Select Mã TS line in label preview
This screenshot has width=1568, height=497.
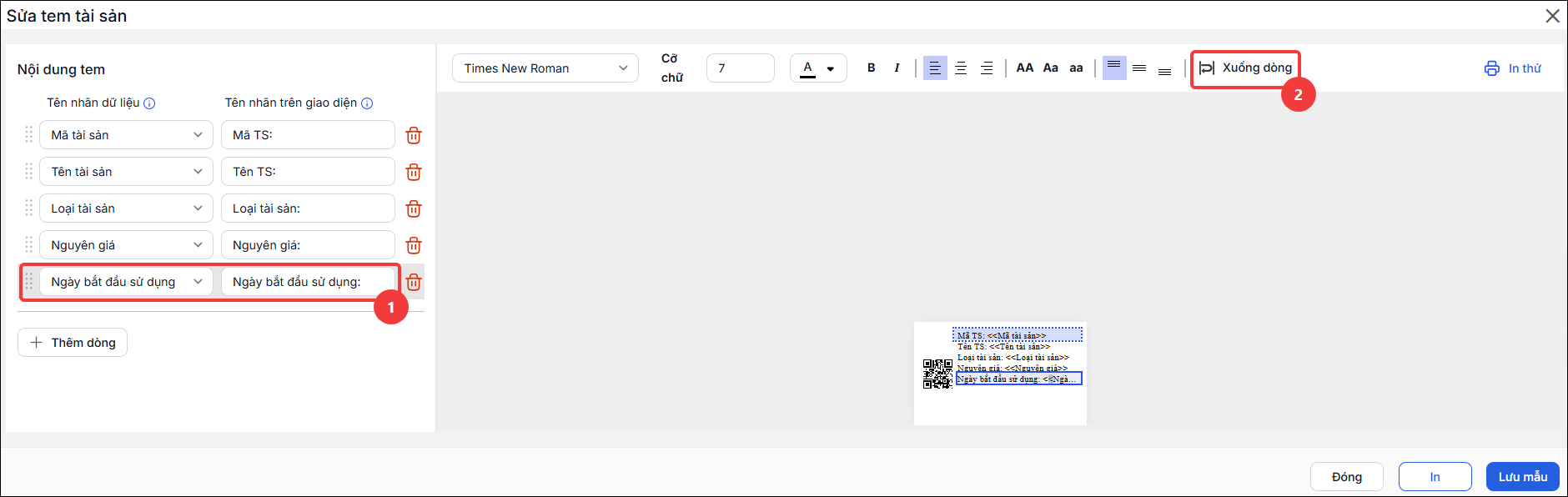(x=1018, y=335)
